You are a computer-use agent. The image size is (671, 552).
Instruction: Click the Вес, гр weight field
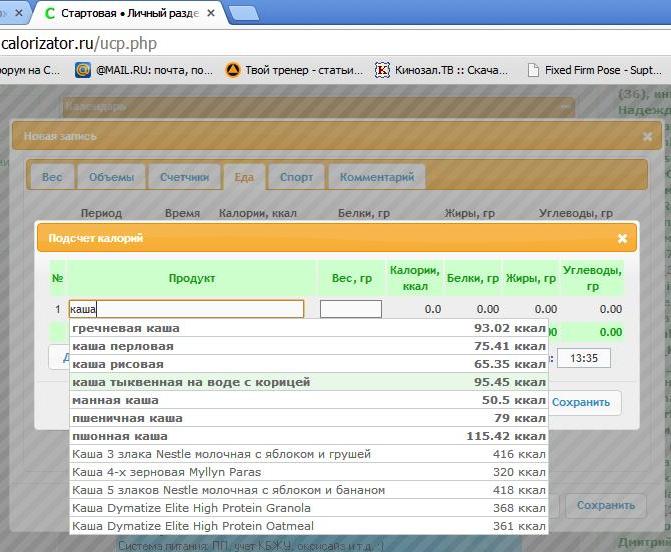[x=351, y=309]
